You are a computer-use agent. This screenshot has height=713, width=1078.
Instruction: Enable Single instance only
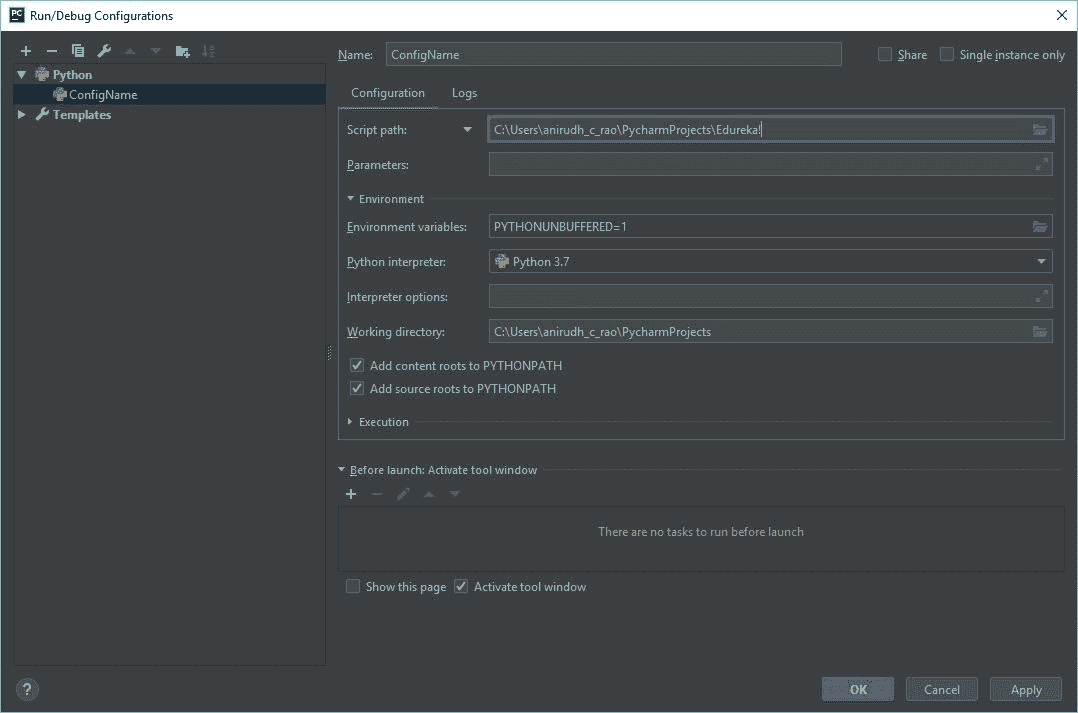pyautogui.click(x=947, y=54)
